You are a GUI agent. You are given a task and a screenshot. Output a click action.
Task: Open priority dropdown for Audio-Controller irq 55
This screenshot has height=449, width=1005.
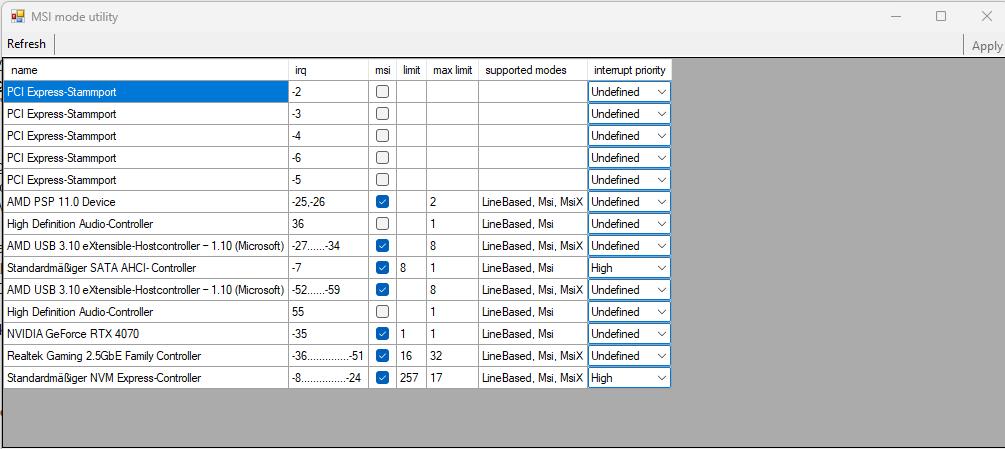629,312
